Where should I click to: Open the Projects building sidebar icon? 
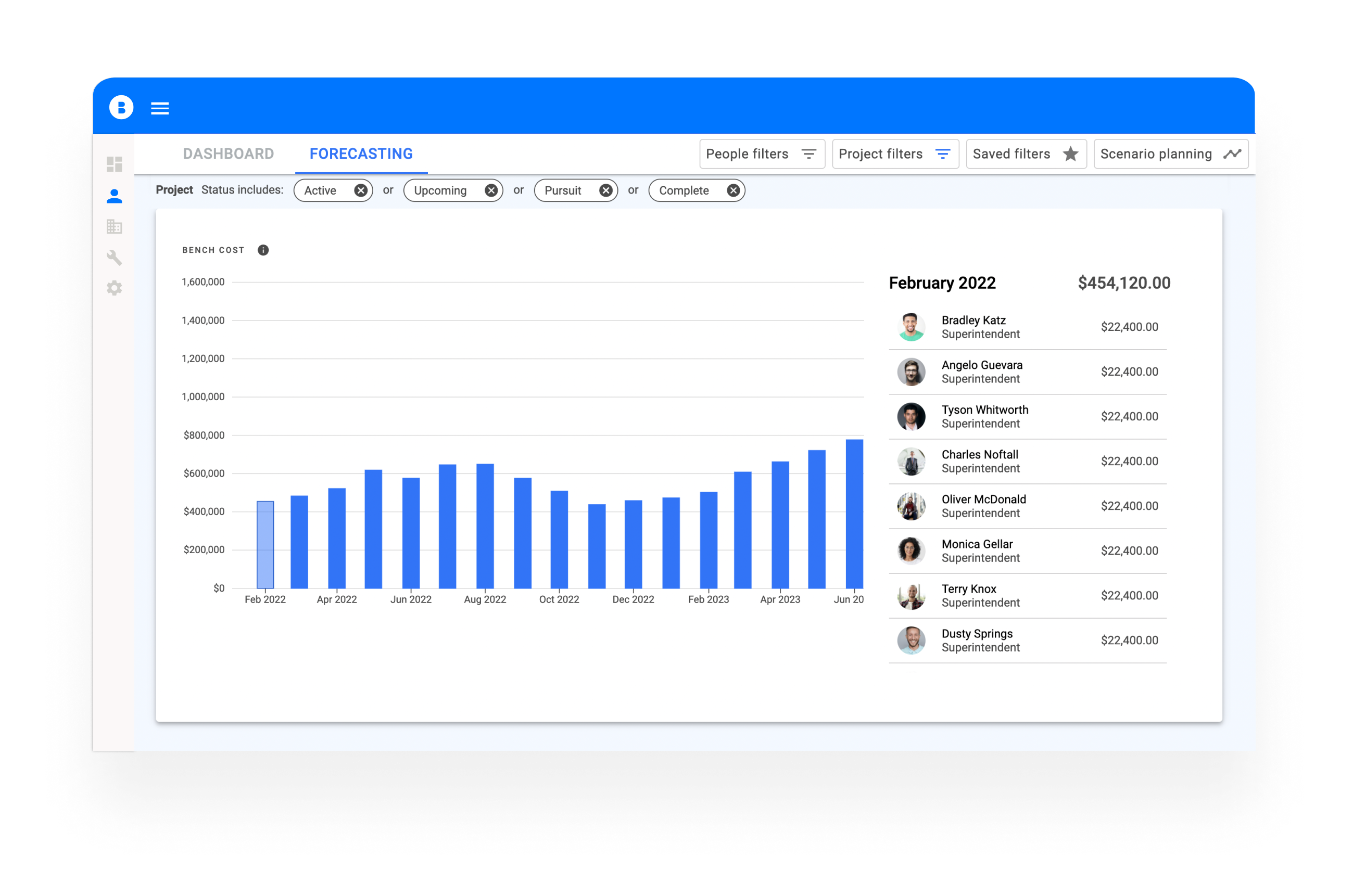coord(114,226)
